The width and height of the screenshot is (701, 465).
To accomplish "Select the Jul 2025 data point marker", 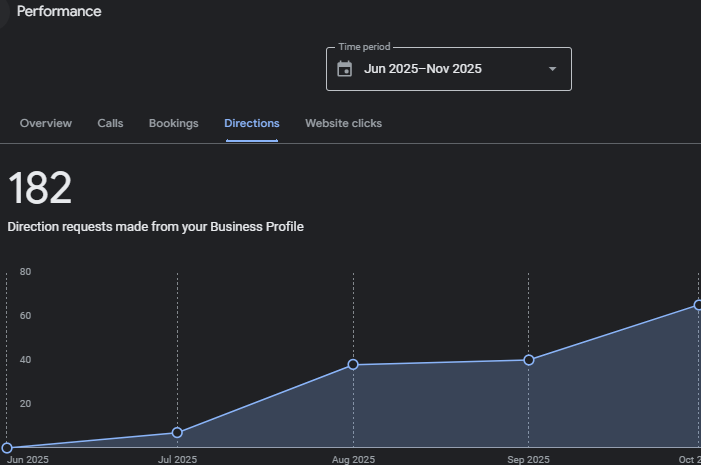I will point(177,433).
